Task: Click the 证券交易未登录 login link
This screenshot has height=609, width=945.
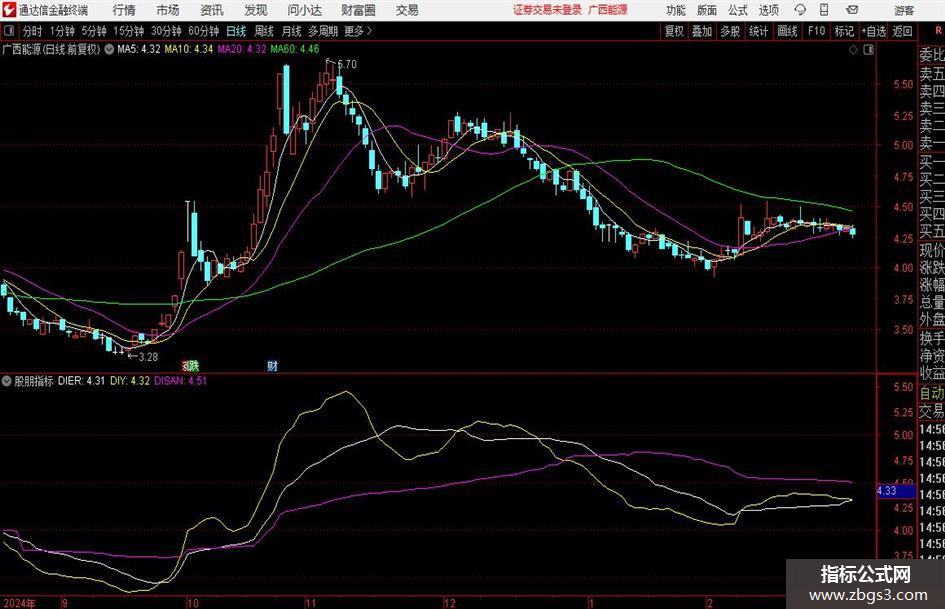Action: 547,10
